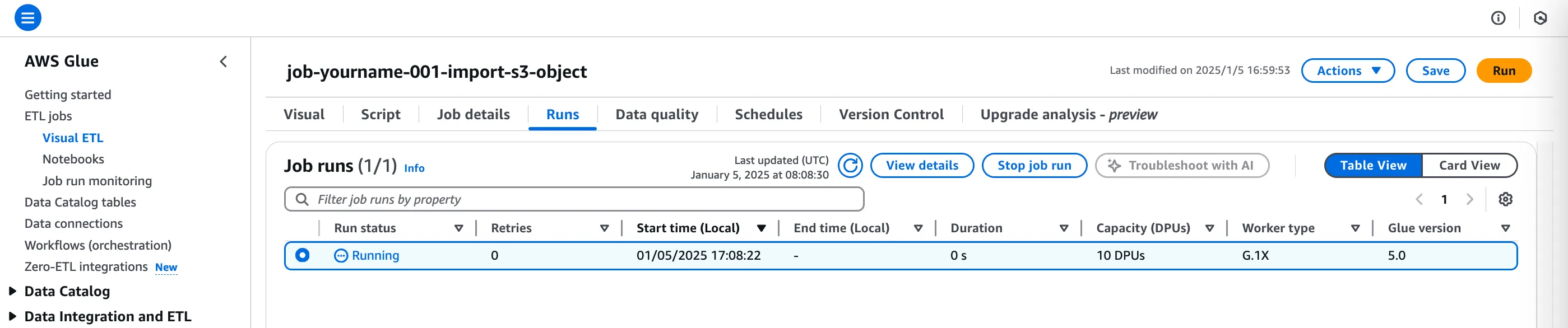The width and height of the screenshot is (1568, 328).
Task: Click the orange Run button
Action: [1504, 71]
